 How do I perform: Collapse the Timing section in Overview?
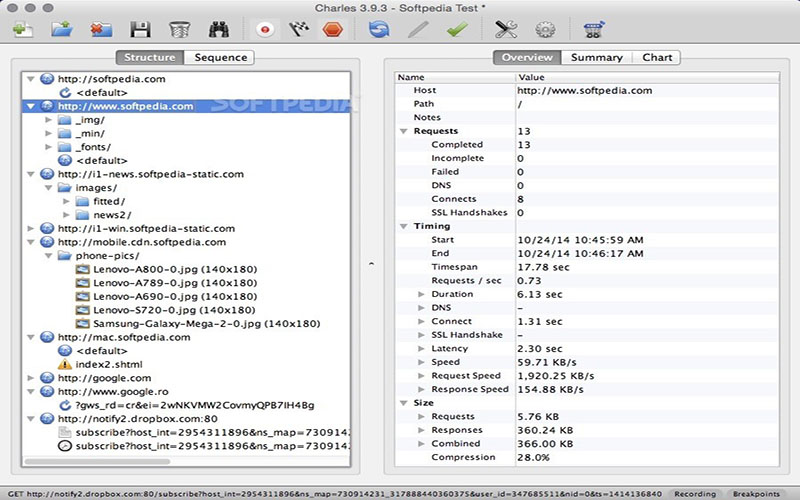click(404, 226)
